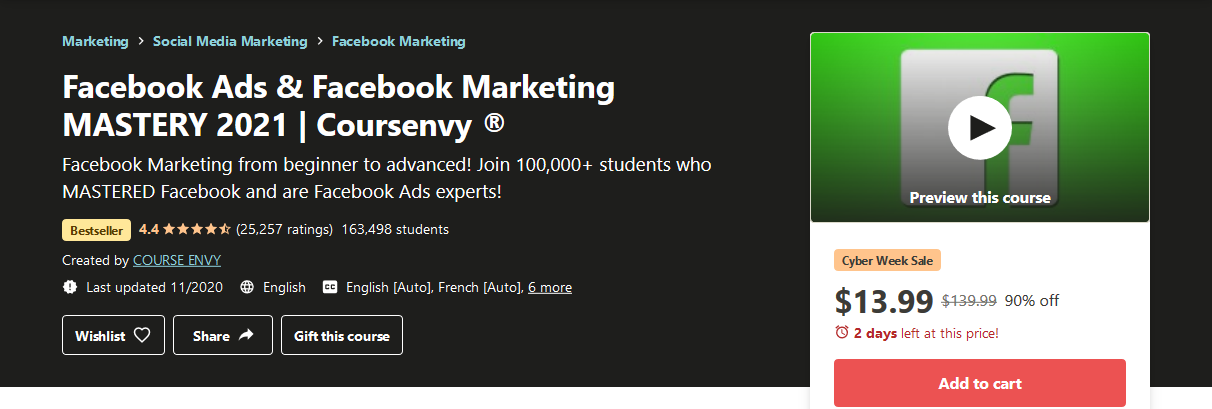Open COURSE ENVY instructor profile
Image resolution: width=1212 pixels, height=409 pixels.
(x=177, y=260)
